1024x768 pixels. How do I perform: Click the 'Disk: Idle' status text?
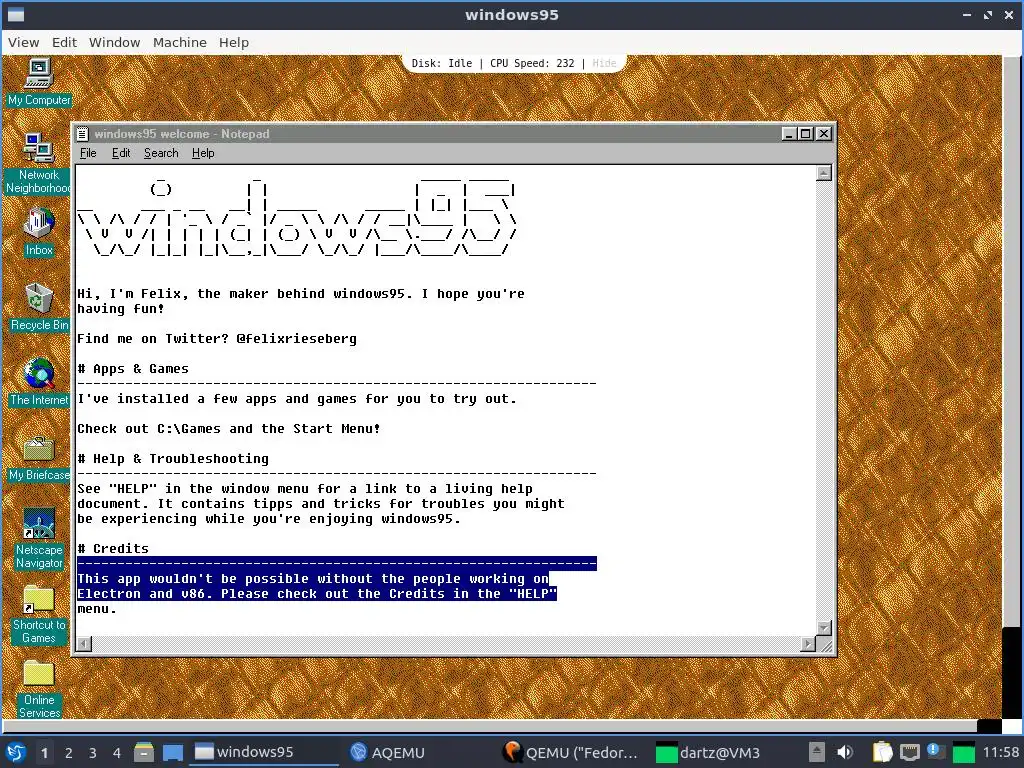[x=441, y=63]
